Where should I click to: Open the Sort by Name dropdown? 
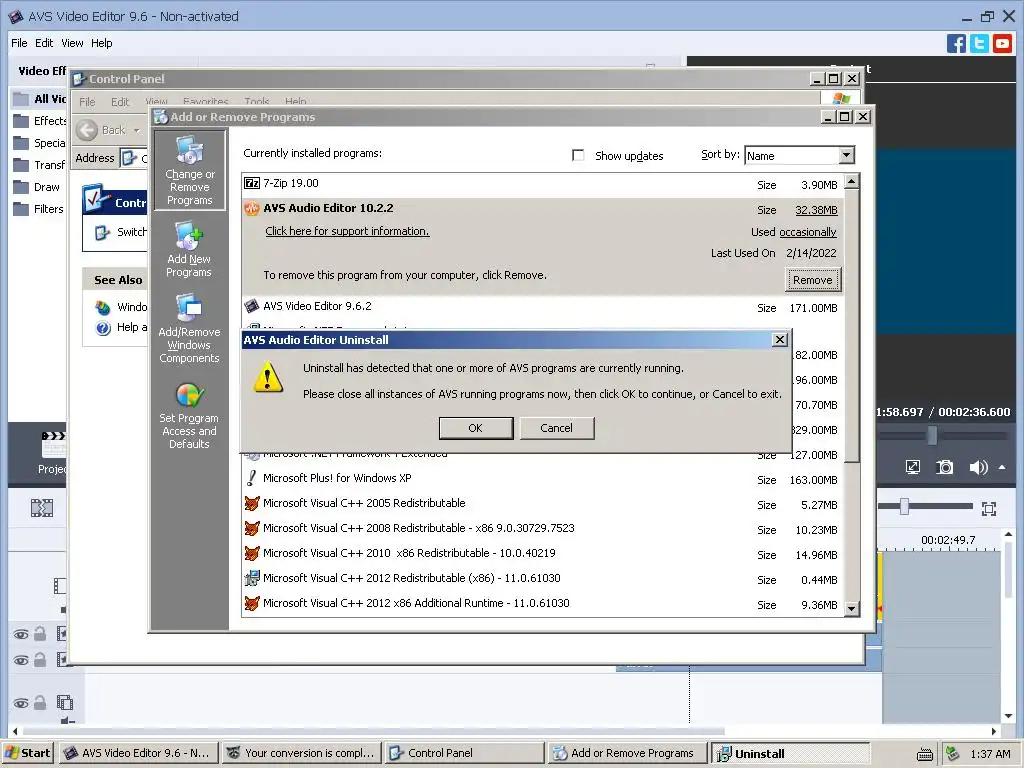click(846, 155)
